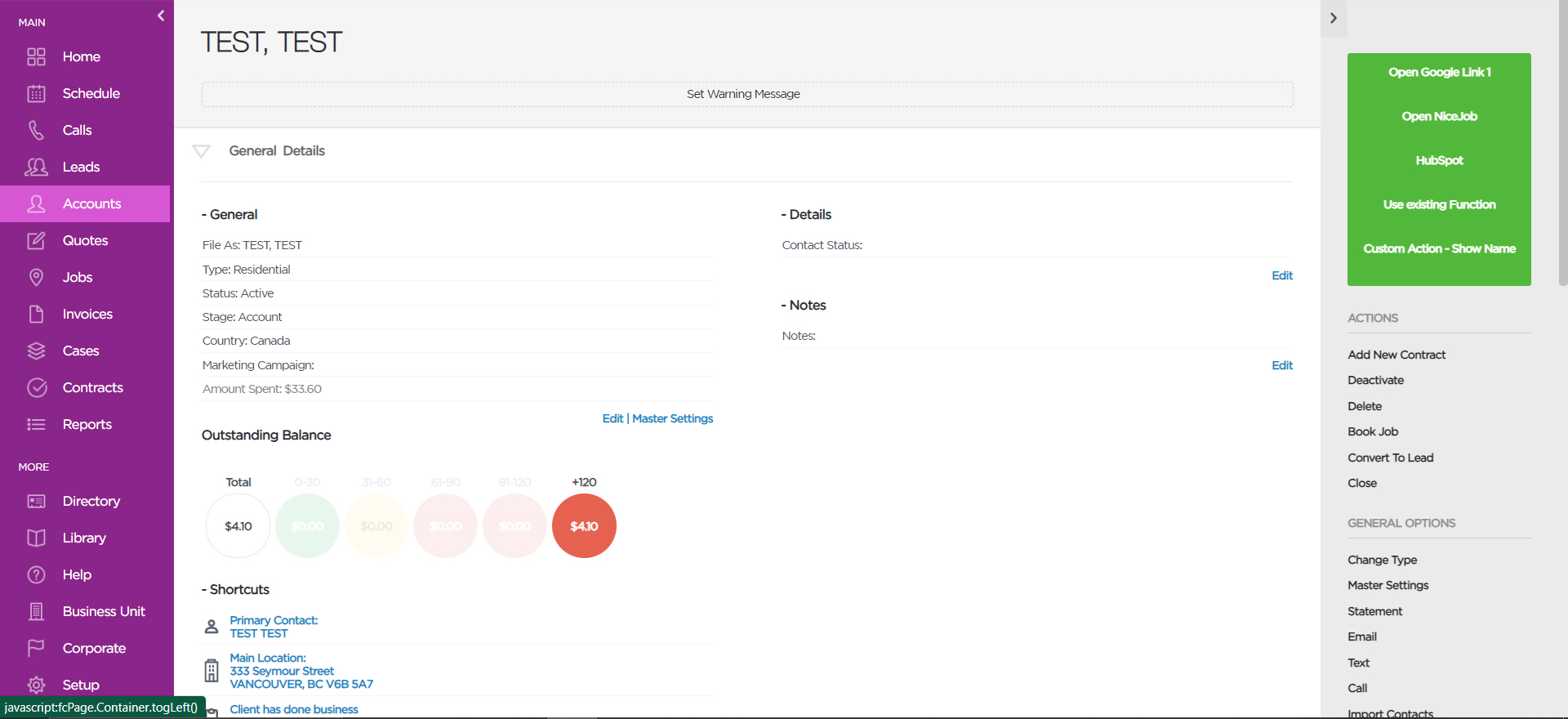
Task: Open the Reports menu item
Action: [x=85, y=424]
